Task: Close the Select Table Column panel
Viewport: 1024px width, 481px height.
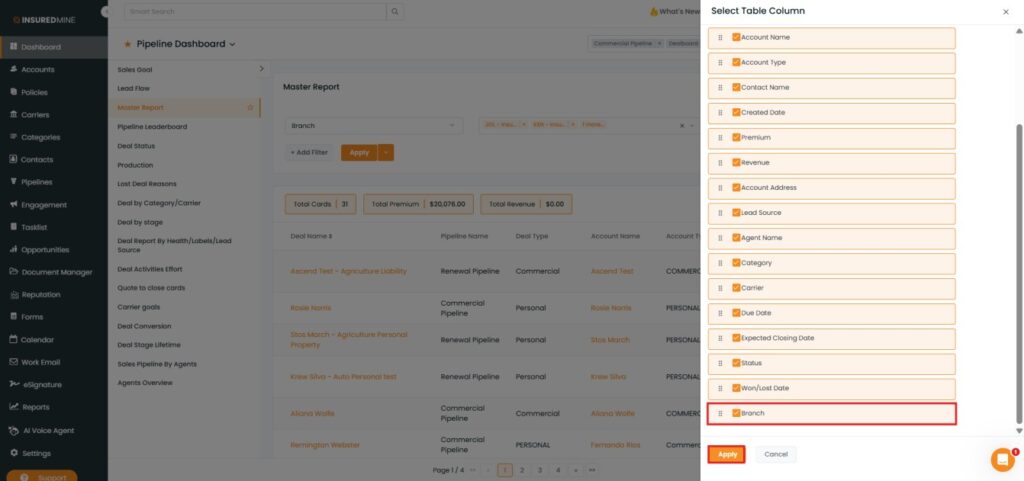Action: [x=1005, y=11]
